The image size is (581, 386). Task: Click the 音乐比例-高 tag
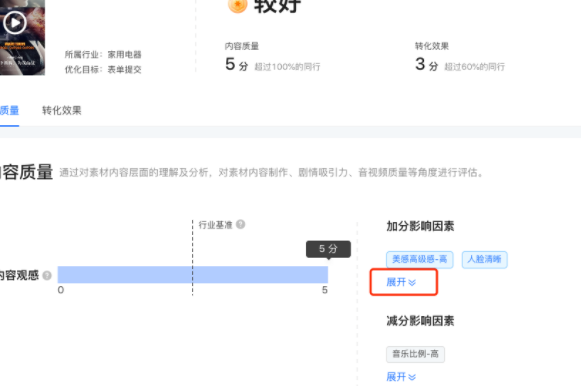[x=415, y=354]
